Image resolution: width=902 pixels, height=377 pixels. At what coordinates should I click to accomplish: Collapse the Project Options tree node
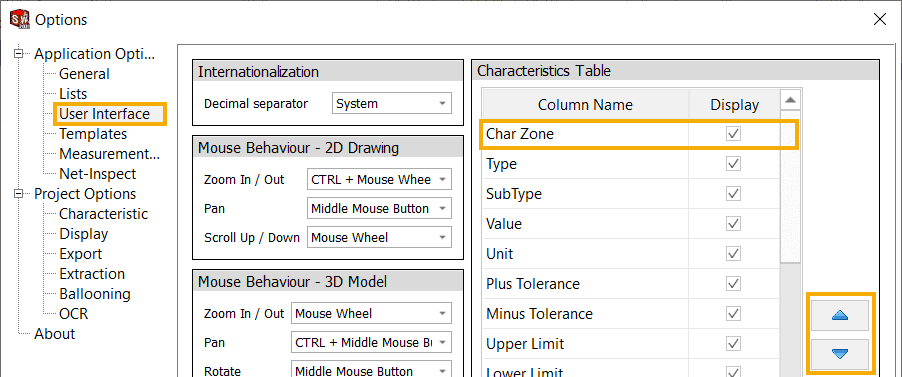(x=20, y=193)
